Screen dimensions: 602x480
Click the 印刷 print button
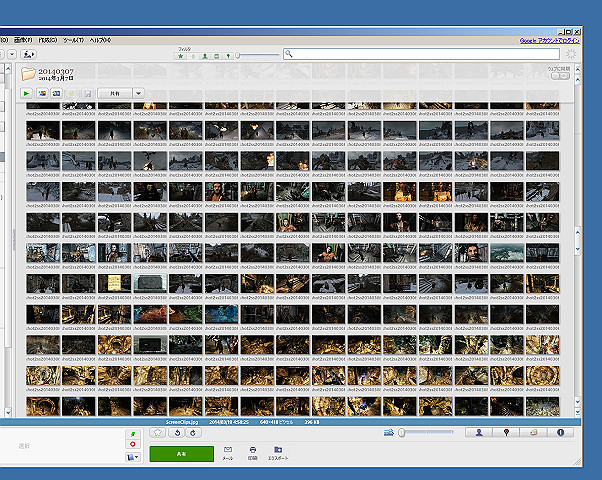point(252,453)
